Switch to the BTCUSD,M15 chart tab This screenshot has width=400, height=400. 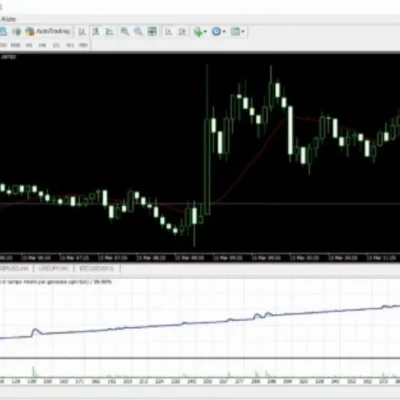tap(97, 268)
